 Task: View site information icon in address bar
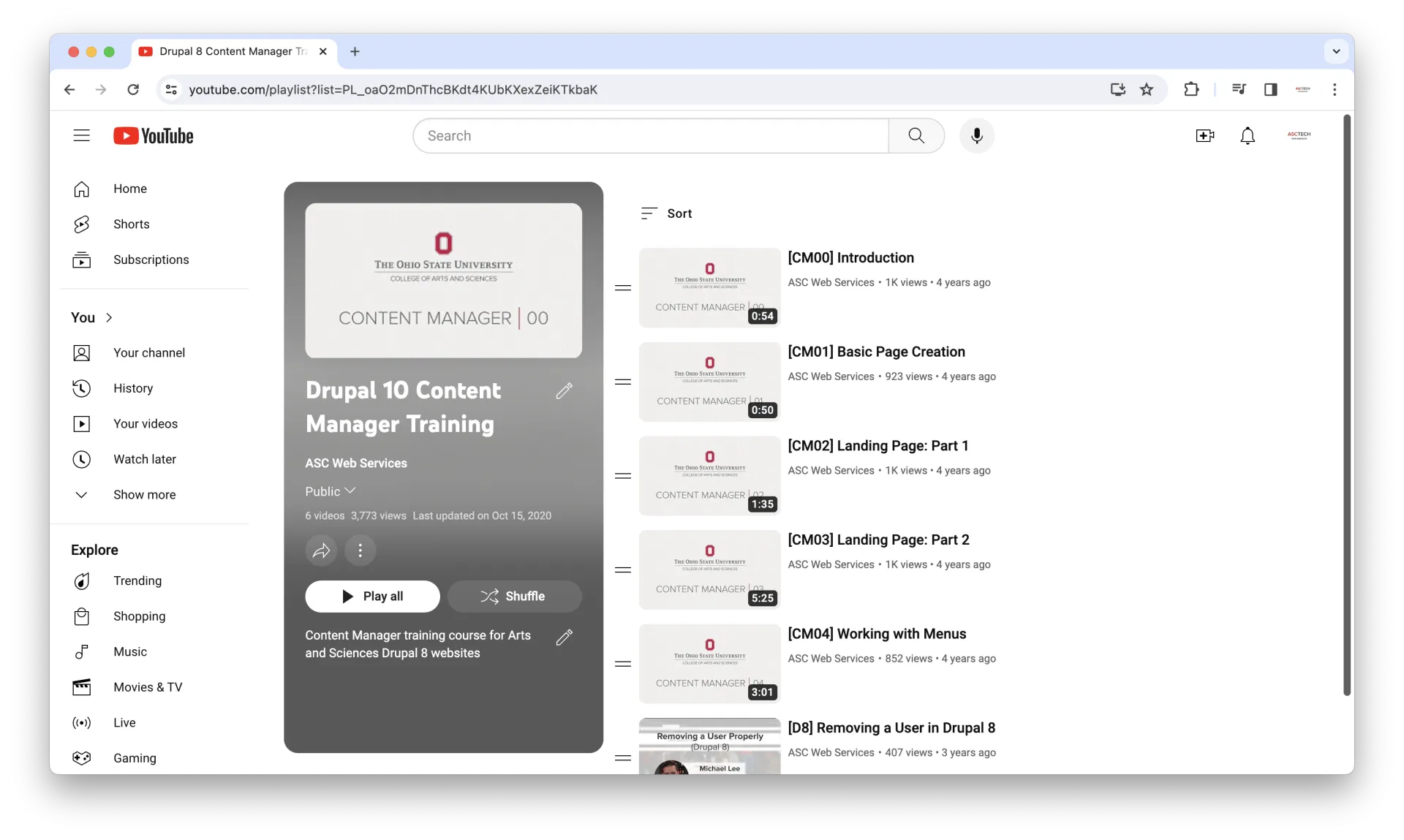coord(171,89)
